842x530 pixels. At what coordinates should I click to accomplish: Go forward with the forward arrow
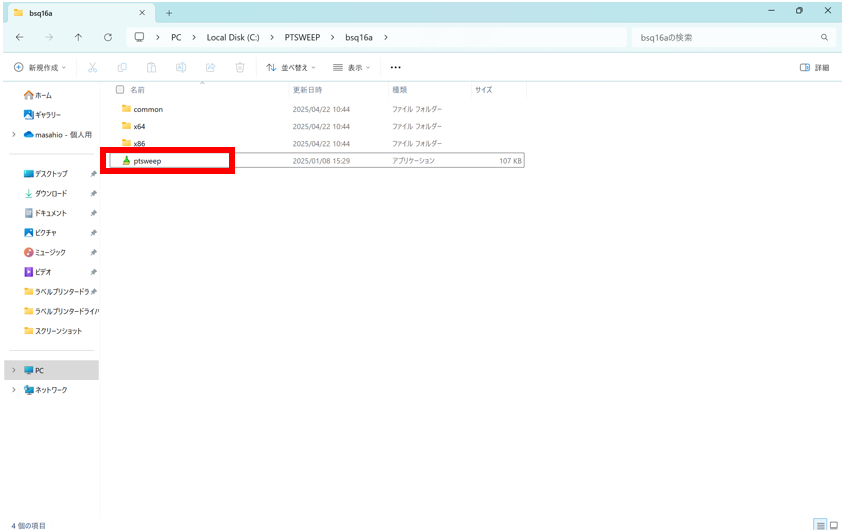(49, 37)
